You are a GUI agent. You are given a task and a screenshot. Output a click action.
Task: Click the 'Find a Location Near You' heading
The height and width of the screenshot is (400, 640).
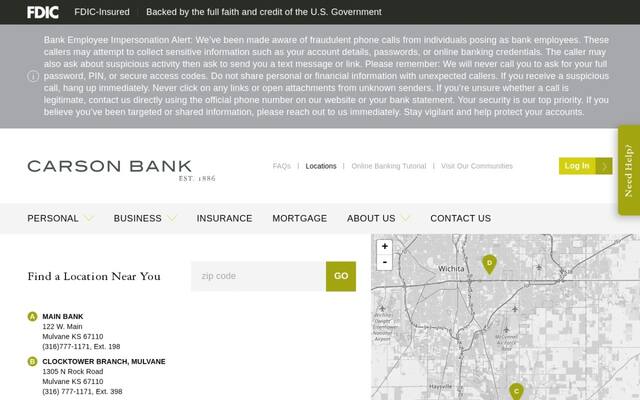pos(94,276)
